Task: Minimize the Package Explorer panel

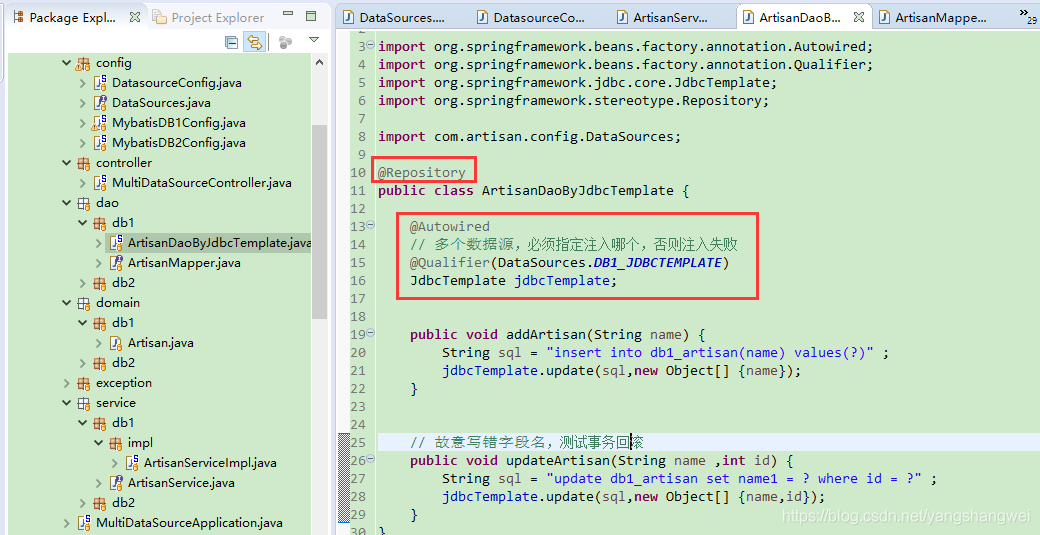Action: (290, 17)
